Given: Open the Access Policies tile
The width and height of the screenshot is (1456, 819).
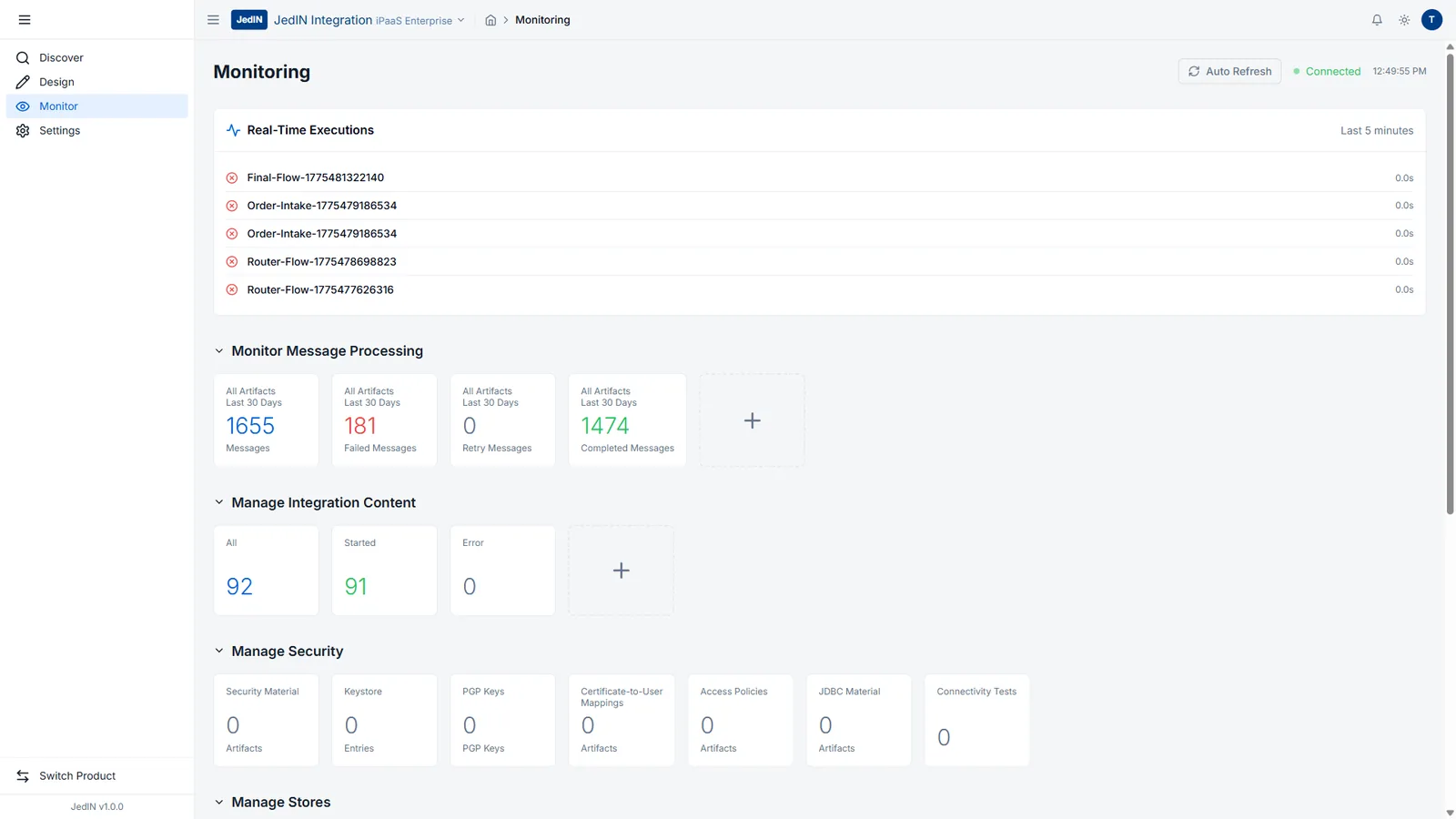Looking at the screenshot, I should (740, 720).
